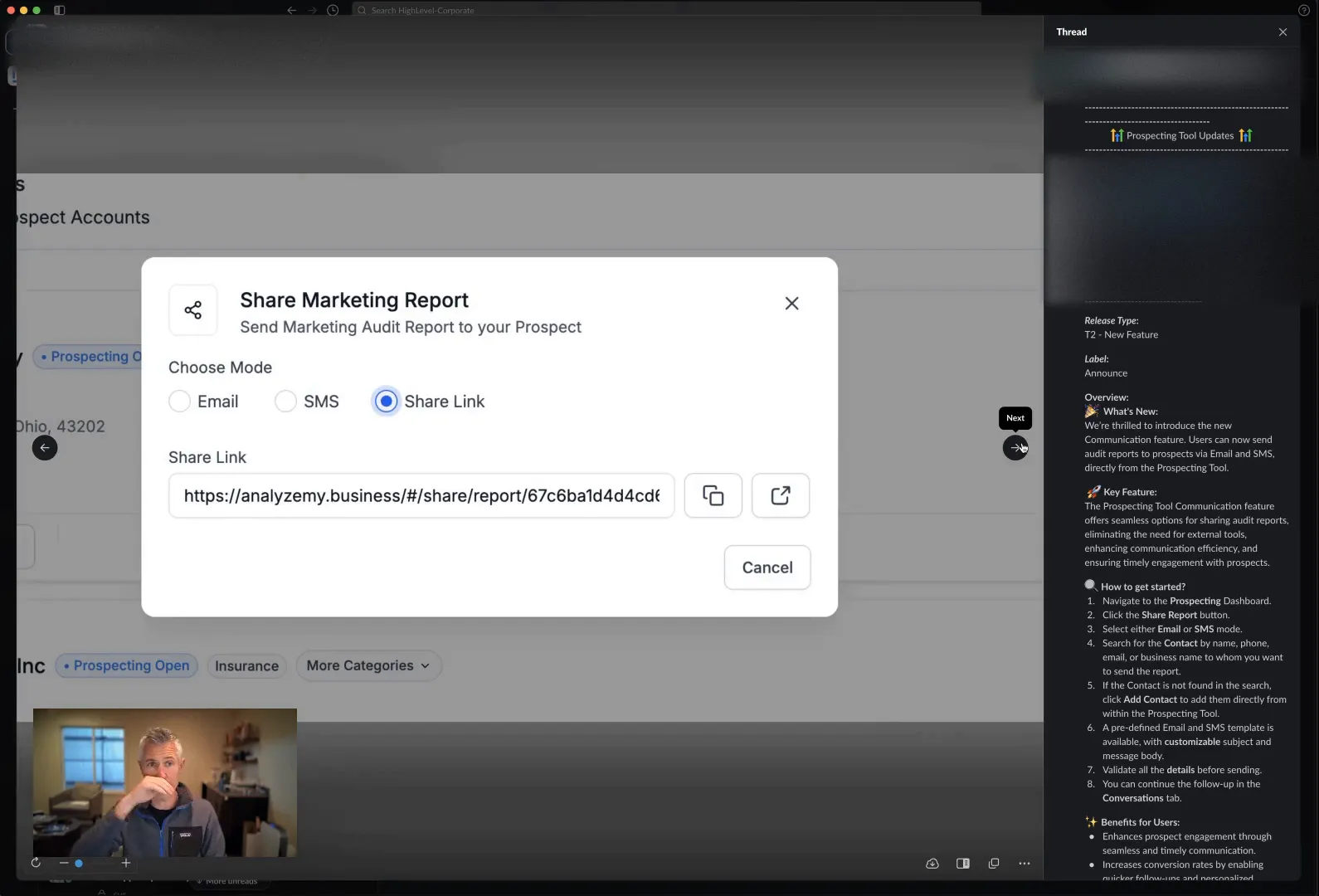1319x896 pixels.
Task: Select the Email mode radio button
Action: pyautogui.click(x=179, y=402)
